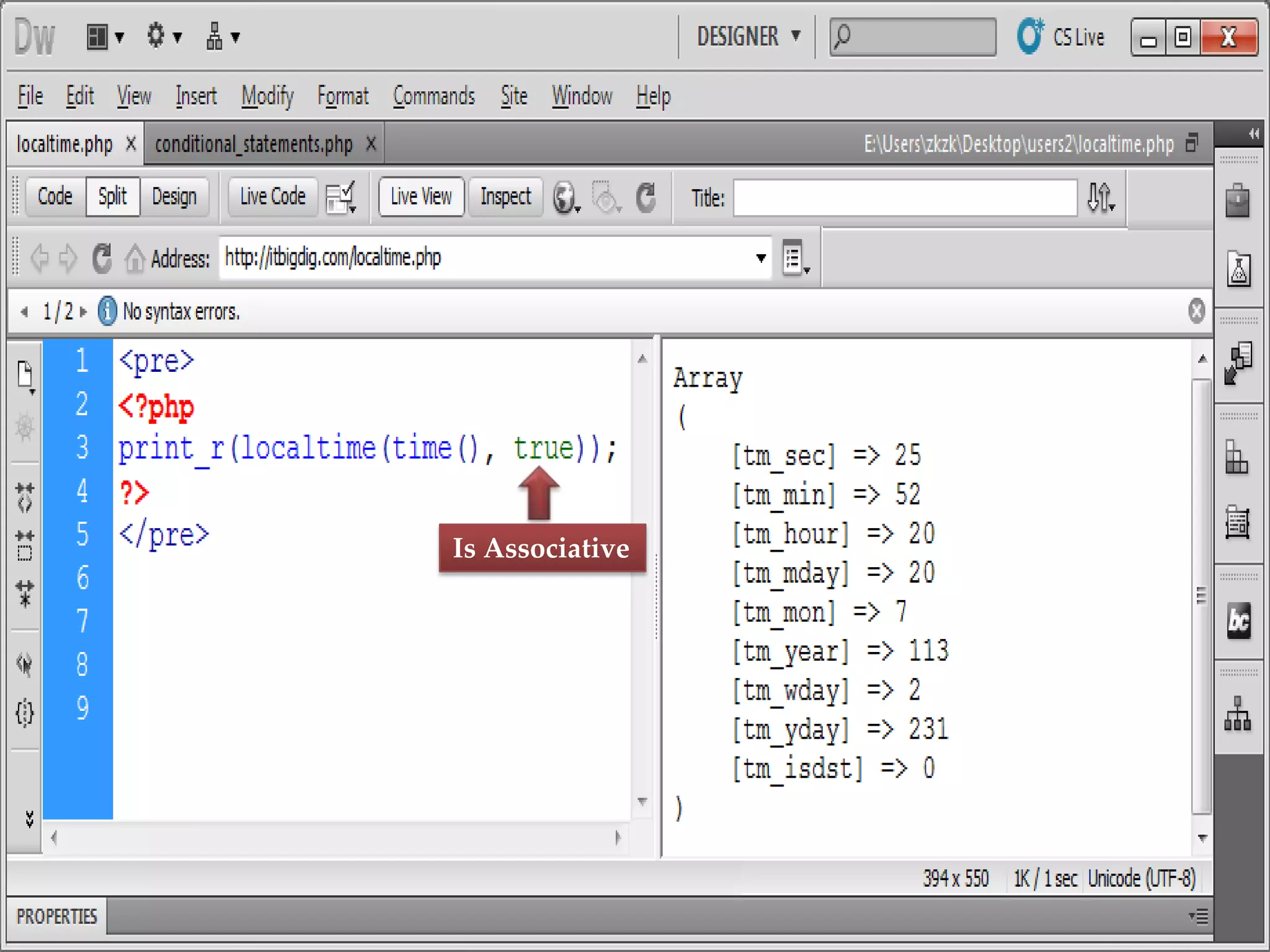Open the View menu
1270x952 pixels.
[x=134, y=96]
